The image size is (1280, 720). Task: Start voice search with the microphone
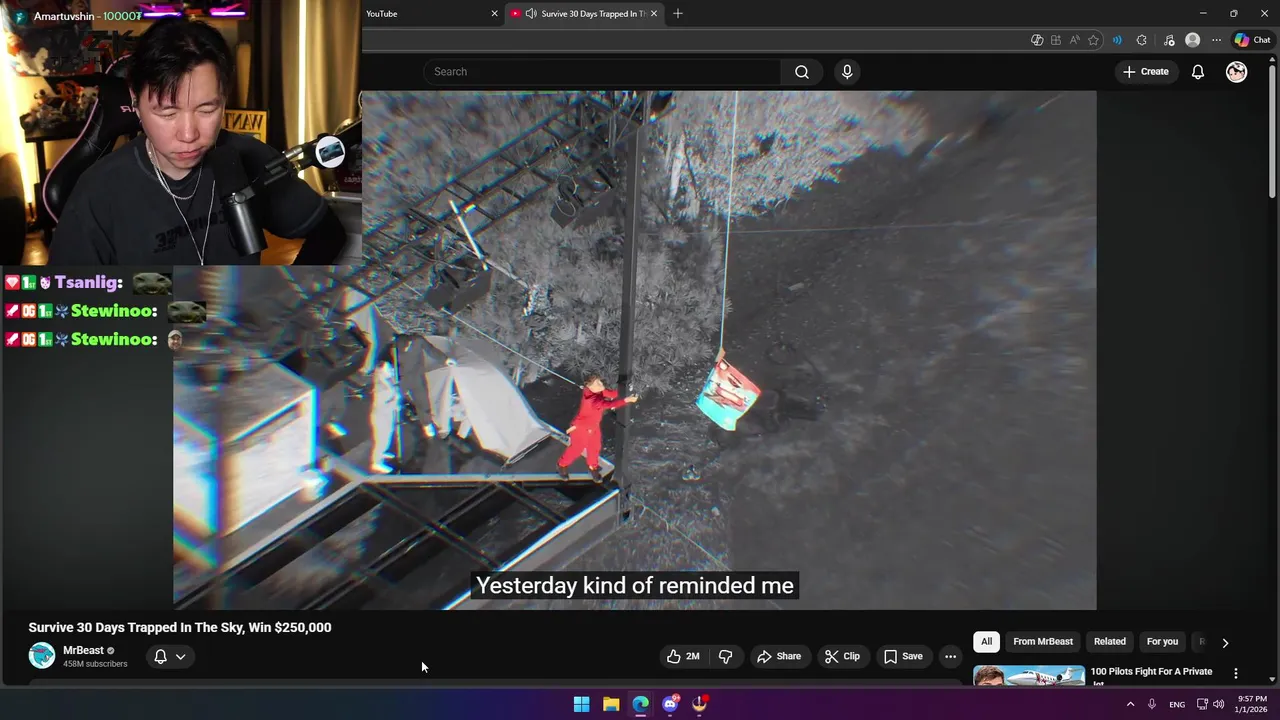[847, 72]
